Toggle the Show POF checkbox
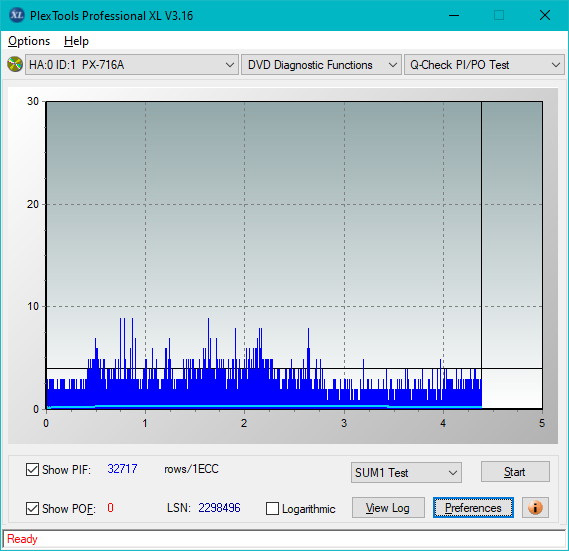This screenshot has height=551, width=569. pos(32,509)
